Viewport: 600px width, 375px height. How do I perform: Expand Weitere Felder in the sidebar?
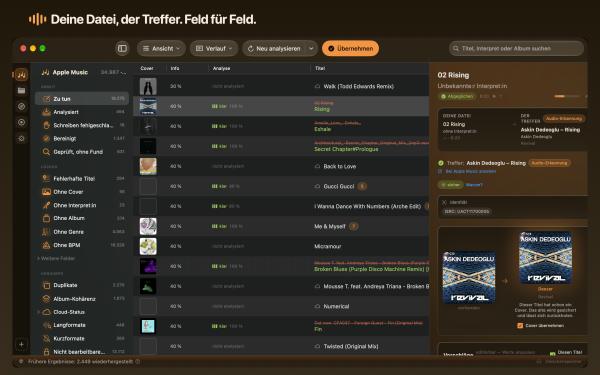[x=56, y=259]
